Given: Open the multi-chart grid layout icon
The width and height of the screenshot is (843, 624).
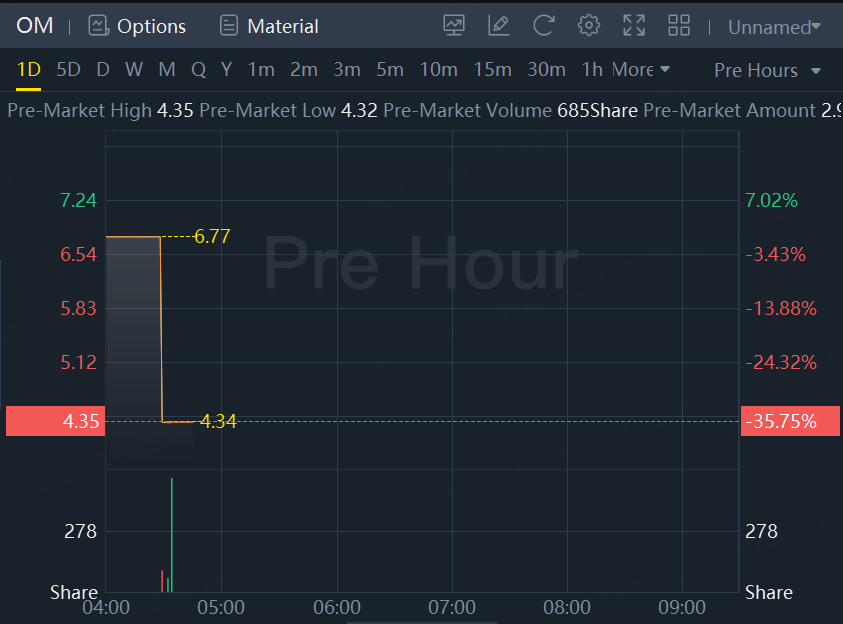Looking at the screenshot, I should pos(679,26).
